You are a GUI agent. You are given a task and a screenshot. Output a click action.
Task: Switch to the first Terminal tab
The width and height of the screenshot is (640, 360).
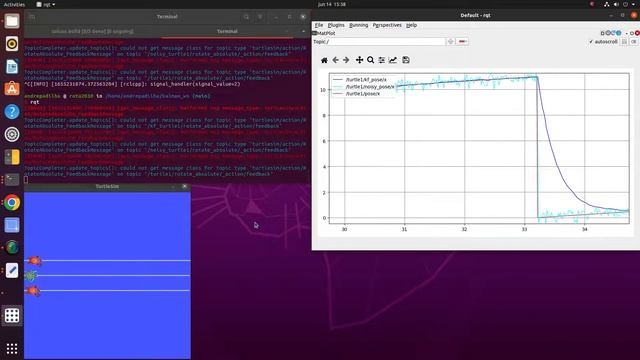point(92,31)
